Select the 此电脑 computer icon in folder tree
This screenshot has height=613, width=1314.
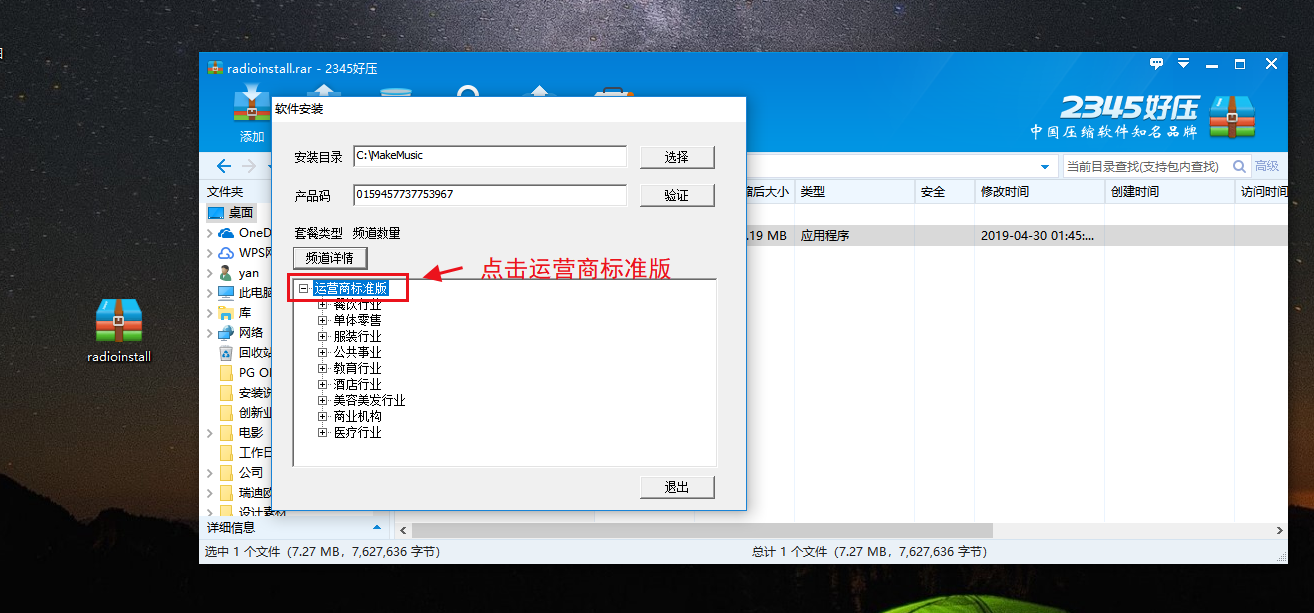coord(227,292)
